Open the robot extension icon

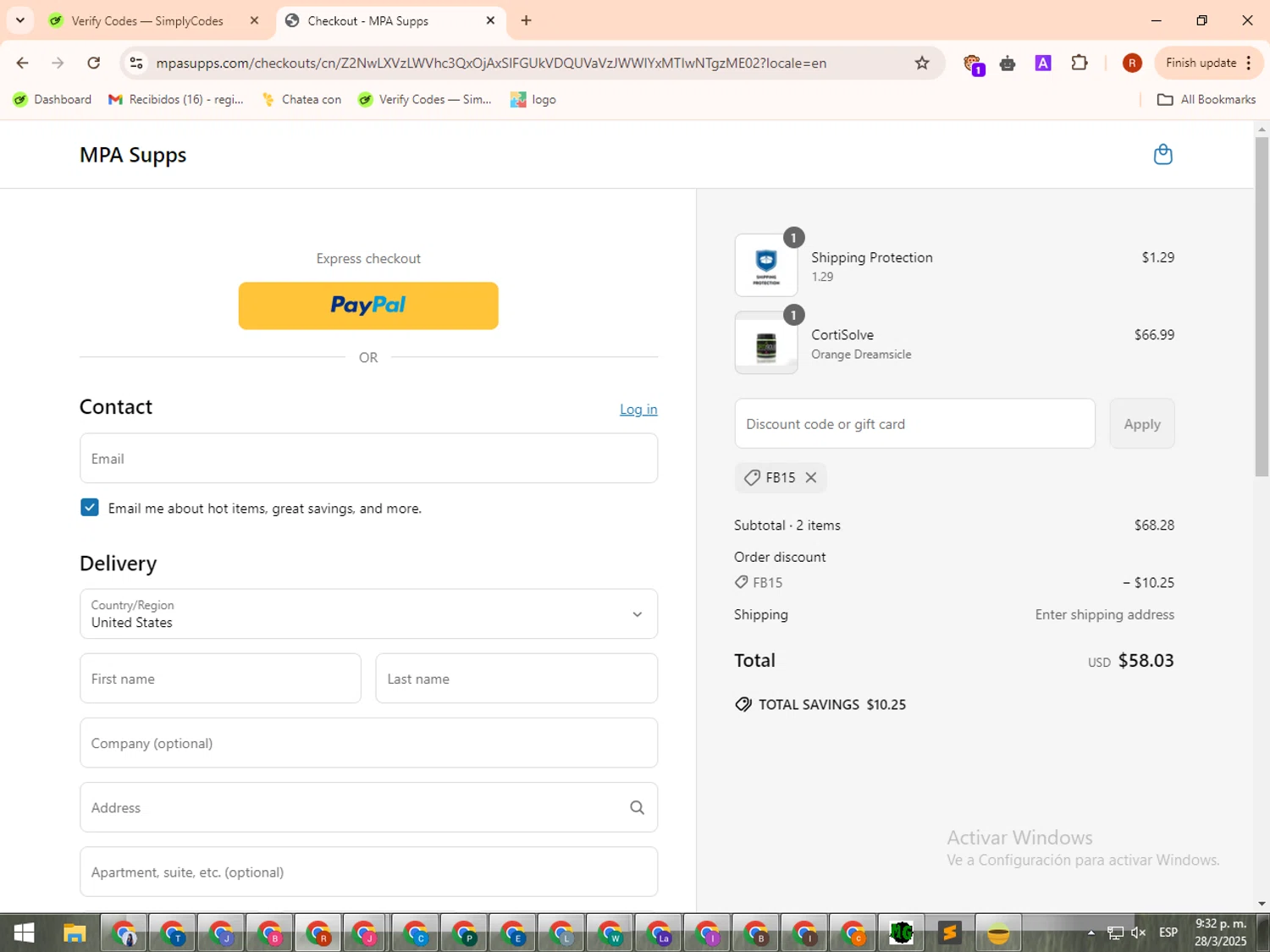[x=1008, y=63]
